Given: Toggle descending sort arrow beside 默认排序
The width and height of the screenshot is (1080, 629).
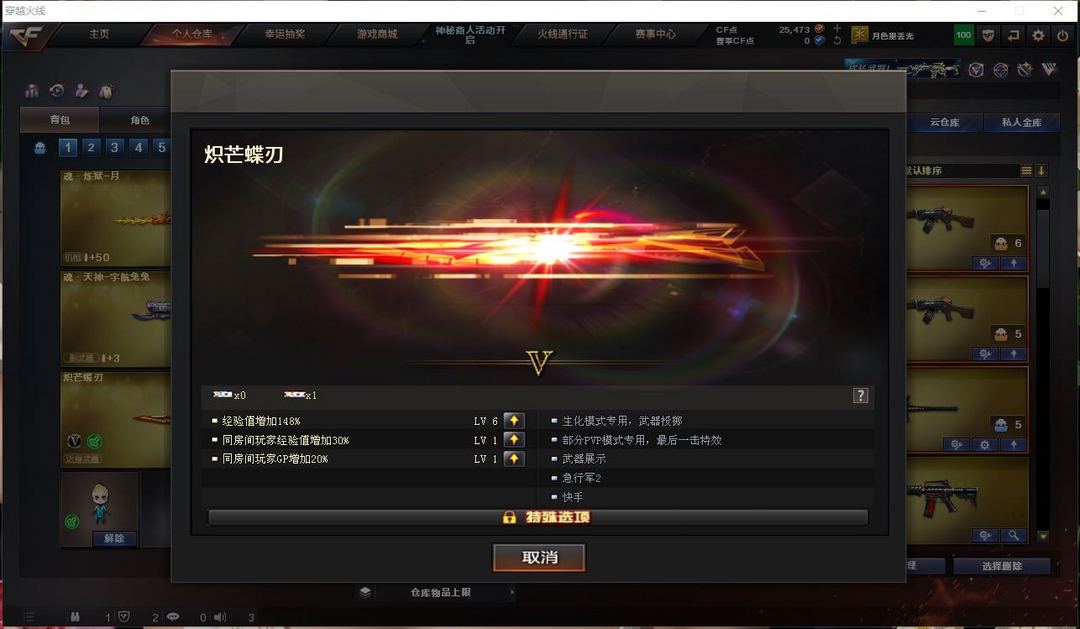Looking at the screenshot, I should pos(1041,170).
